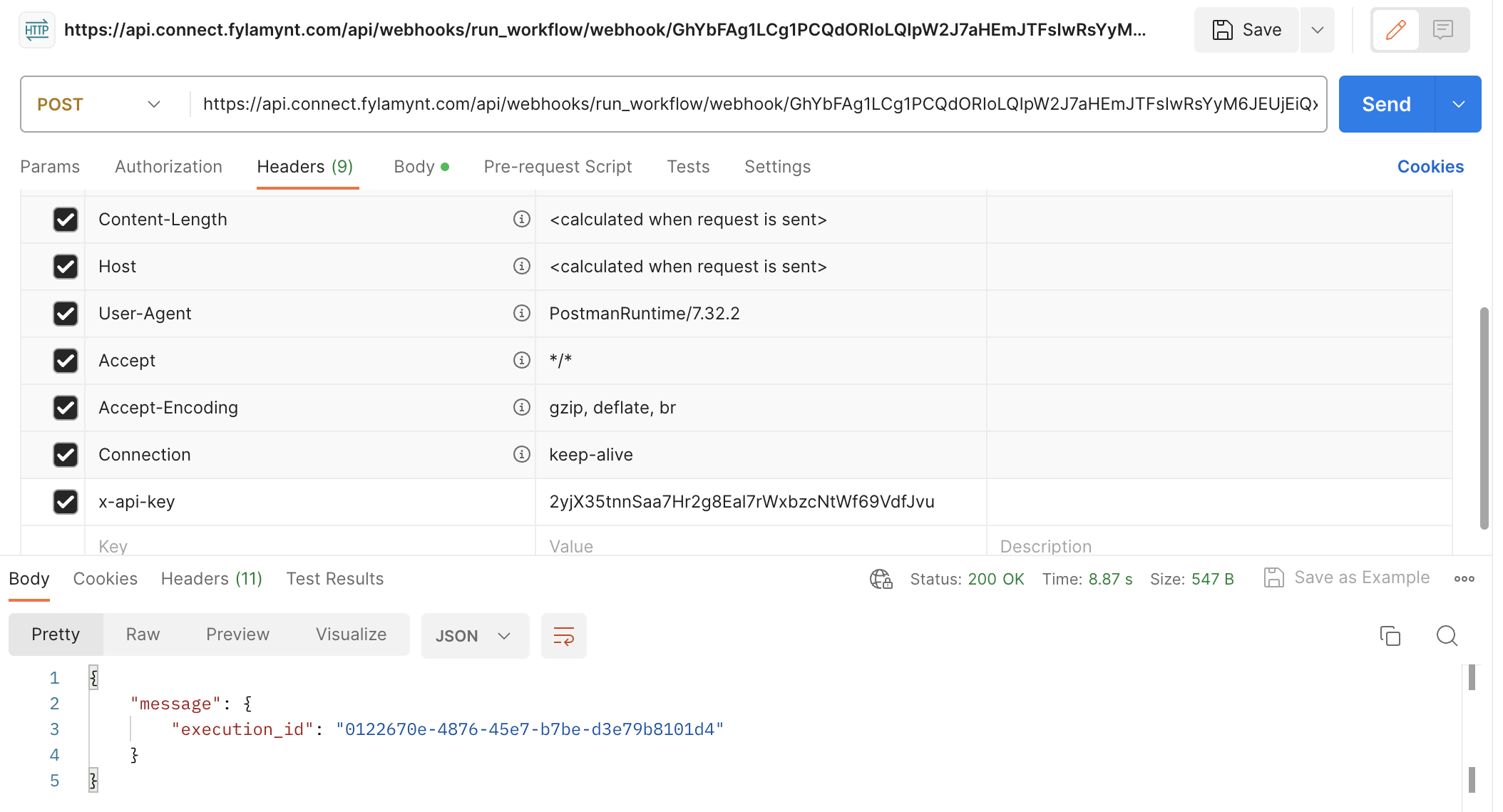Click the word wrap icon
This screenshot has height=812, width=1503.
coord(563,636)
